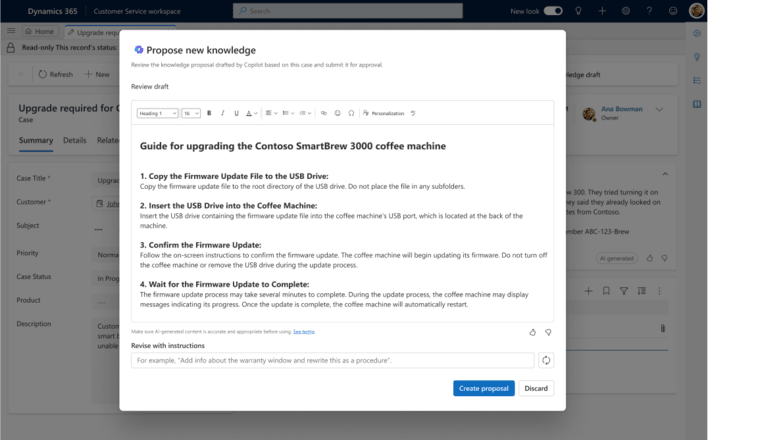Insert a special character with the omega icon
758x440 pixels.
point(351,113)
